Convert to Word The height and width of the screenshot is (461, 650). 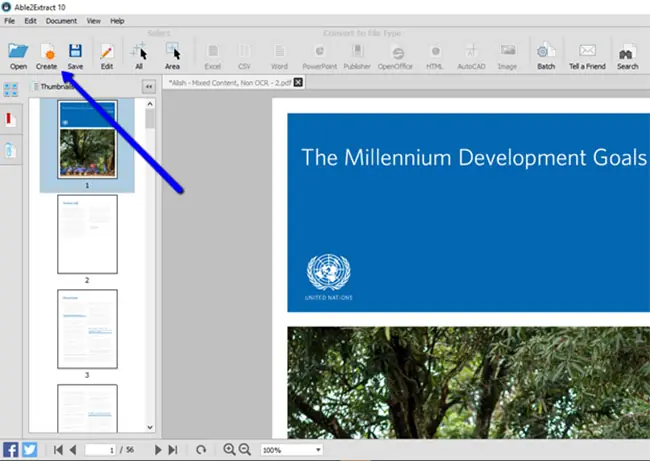pos(279,56)
